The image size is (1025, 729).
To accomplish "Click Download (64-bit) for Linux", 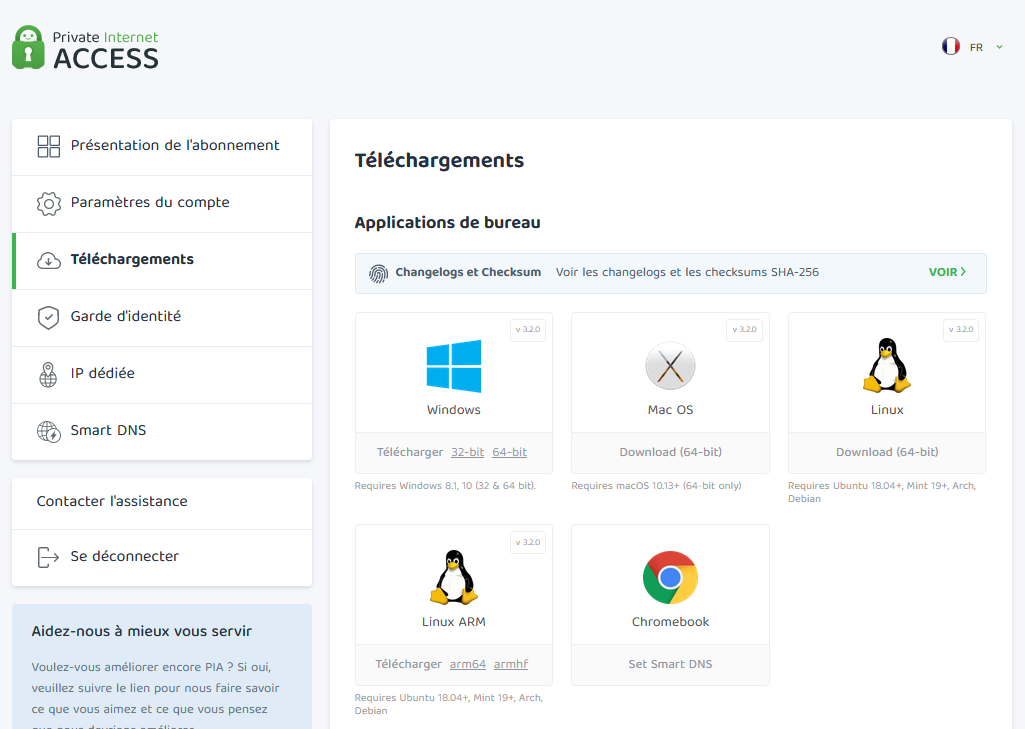I will 887,452.
